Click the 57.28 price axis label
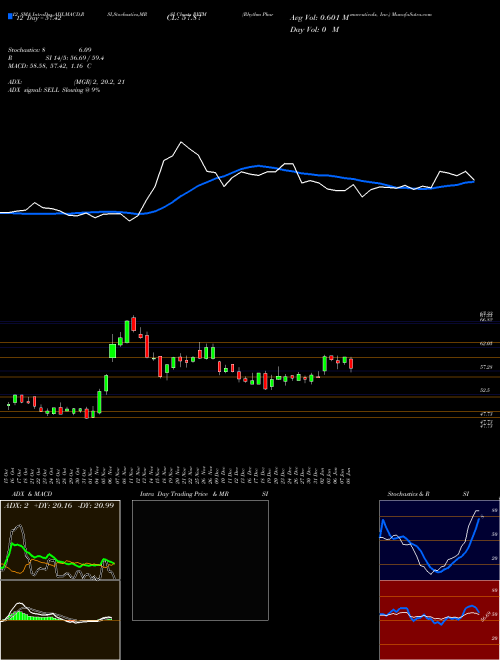This screenshot has height=660, width=500. click(487, 367)
